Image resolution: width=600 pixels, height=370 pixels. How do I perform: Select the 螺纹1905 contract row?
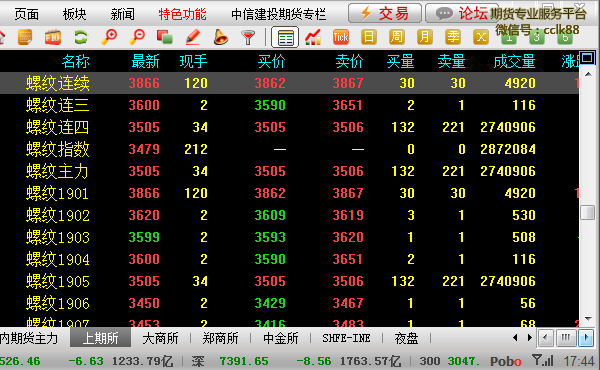[289, 281]
